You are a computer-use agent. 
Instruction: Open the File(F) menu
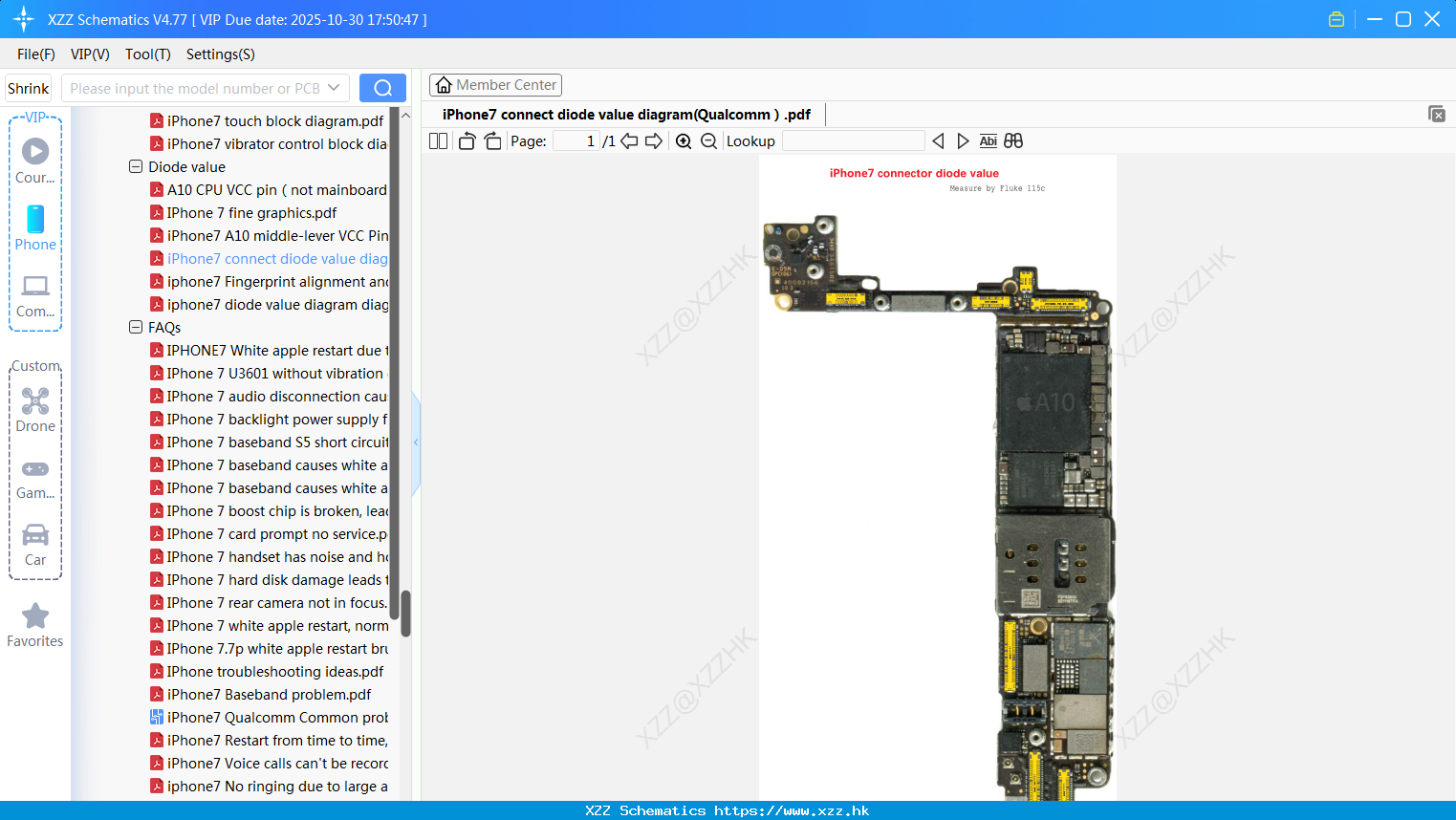[x=36, y=54]
